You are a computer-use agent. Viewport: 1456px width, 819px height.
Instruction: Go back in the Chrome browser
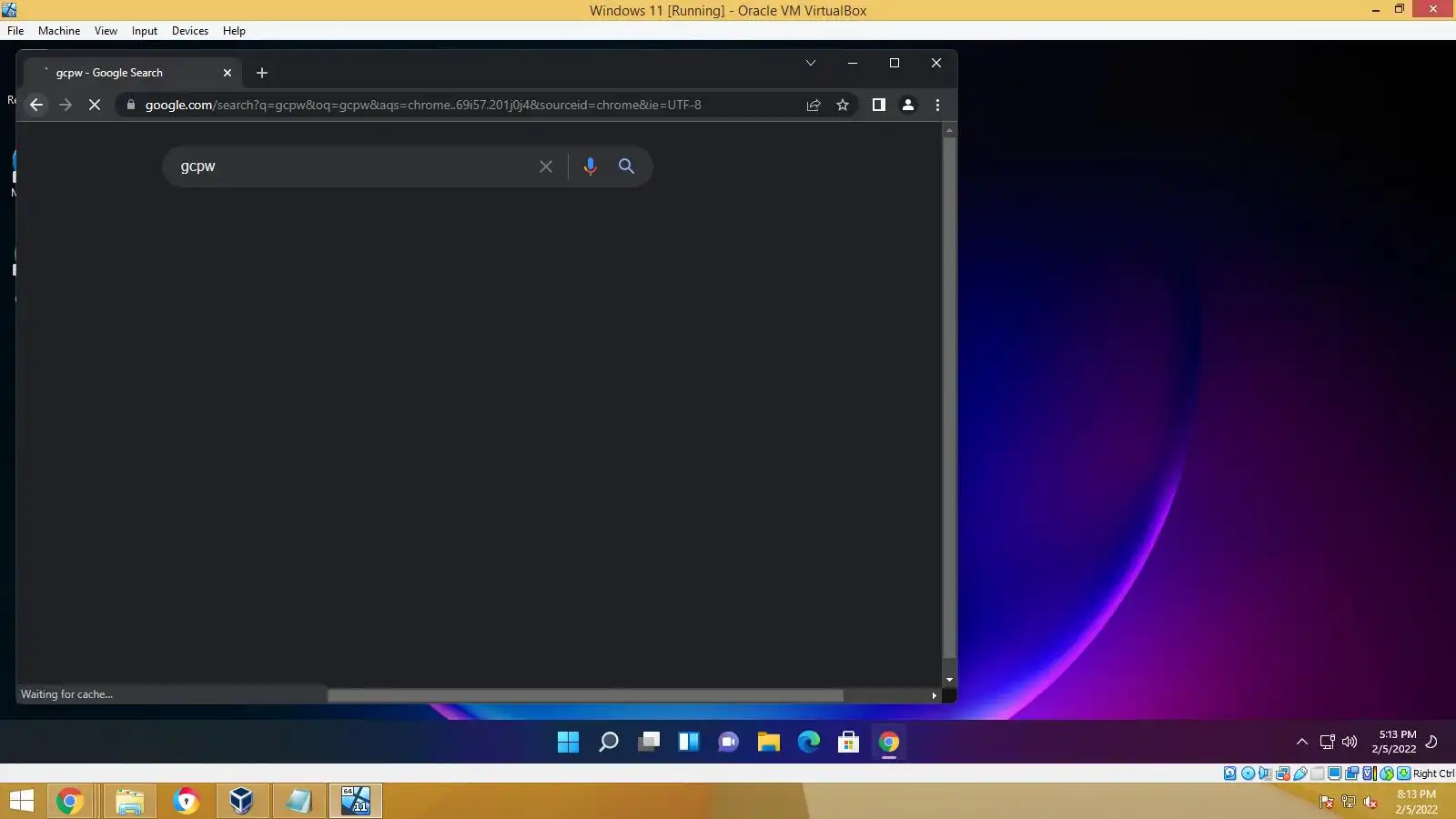point(36,105)
